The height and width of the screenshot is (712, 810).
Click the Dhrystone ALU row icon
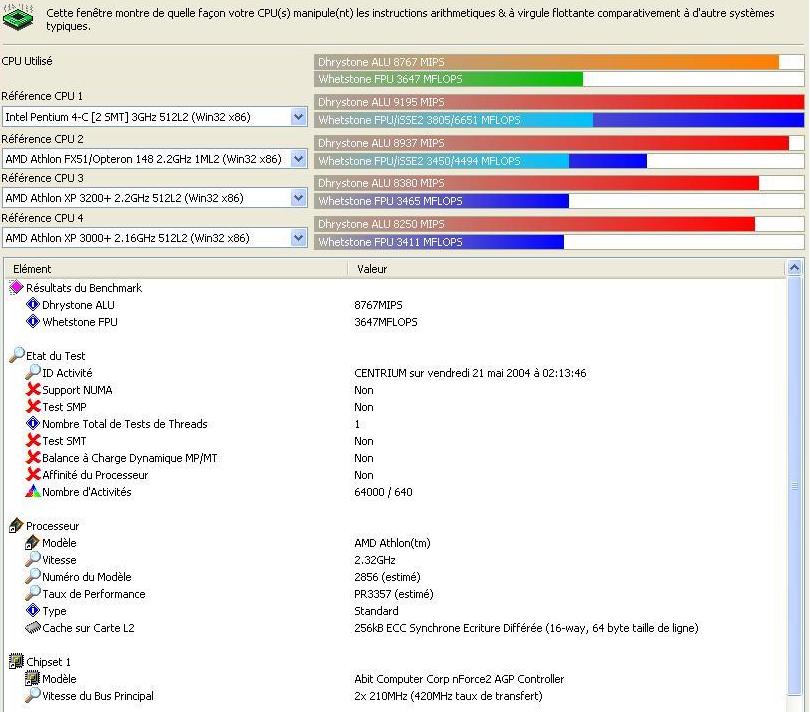tap(33, 304)
